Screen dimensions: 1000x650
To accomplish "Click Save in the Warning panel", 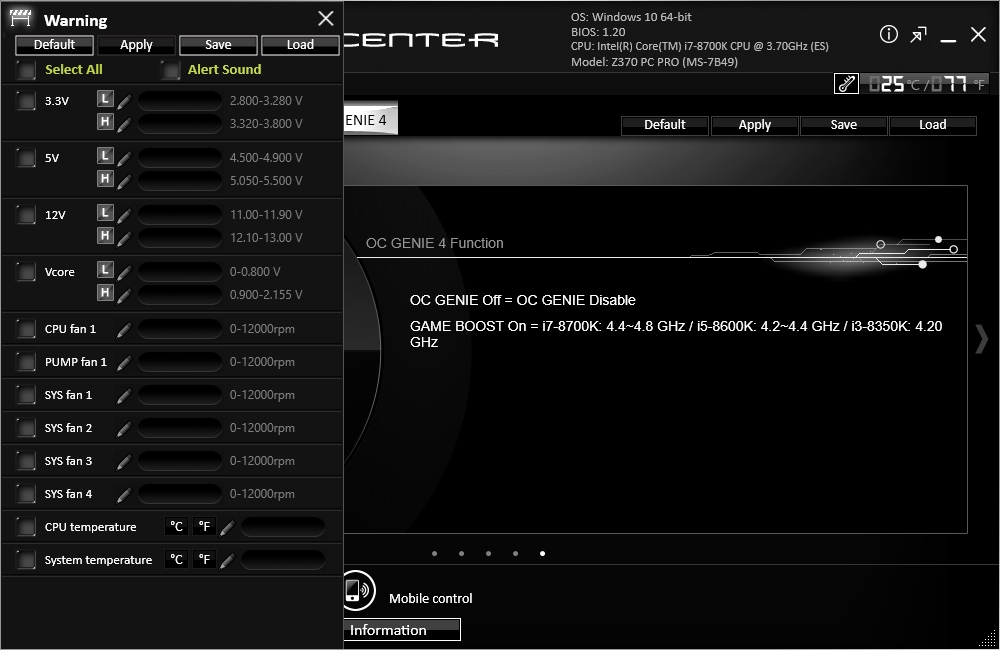I will point(218,45).
